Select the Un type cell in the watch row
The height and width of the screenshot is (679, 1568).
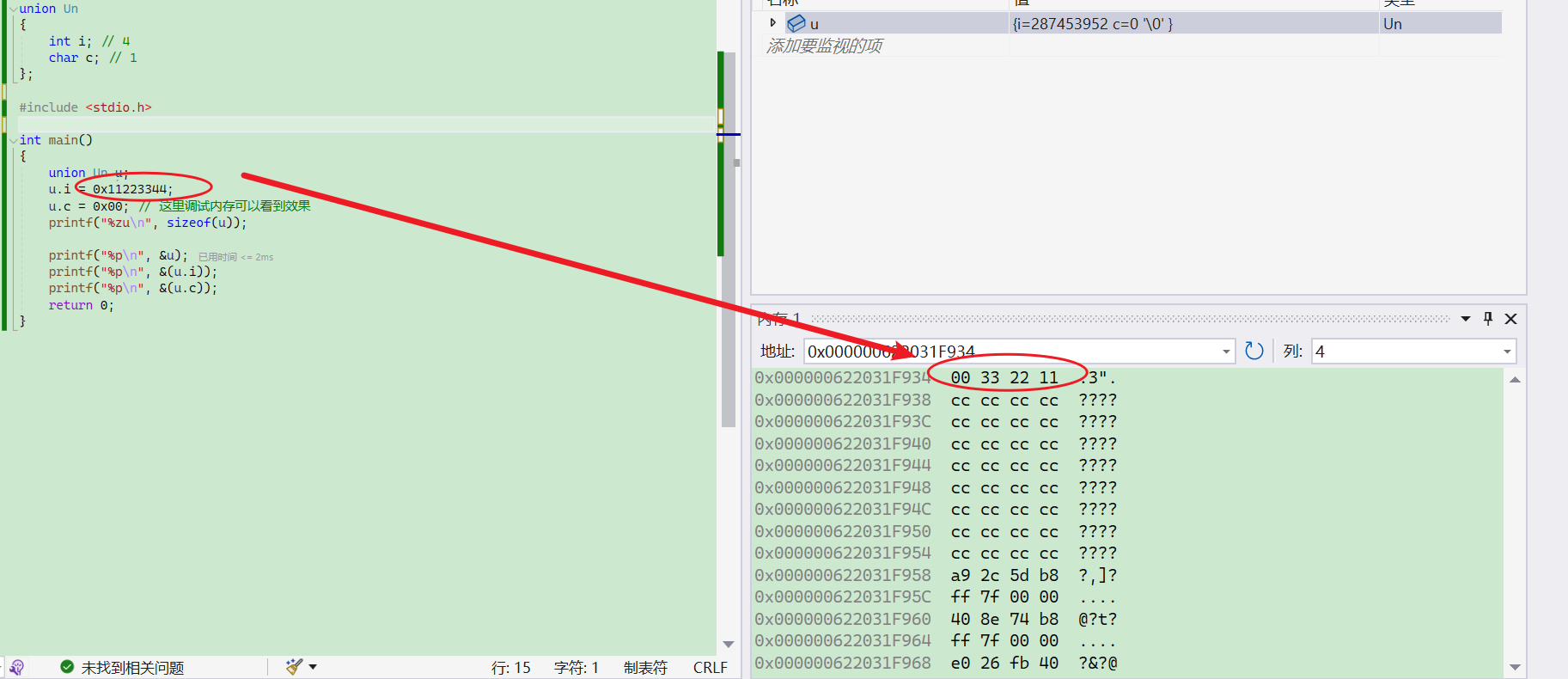click(x=1392, y=23)
